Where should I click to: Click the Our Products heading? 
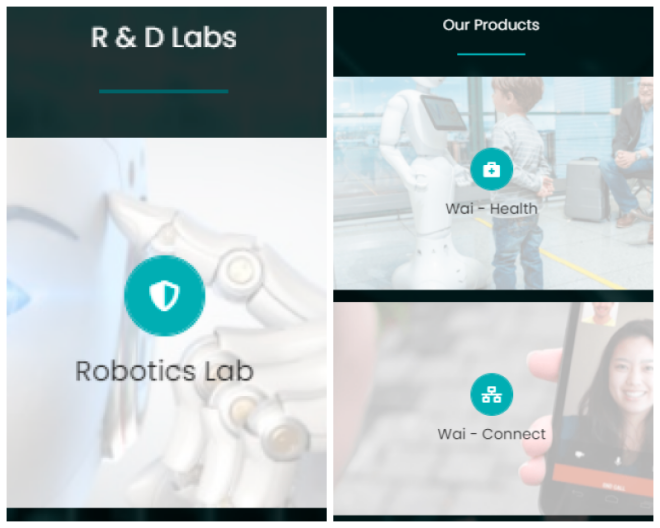[x=491, y=25]
